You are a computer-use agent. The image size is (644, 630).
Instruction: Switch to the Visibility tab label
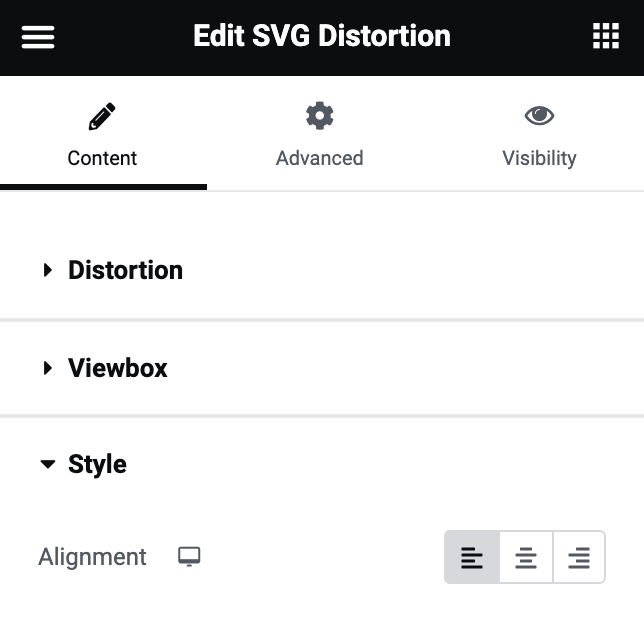pyautogui.click(x=539, y=158)
